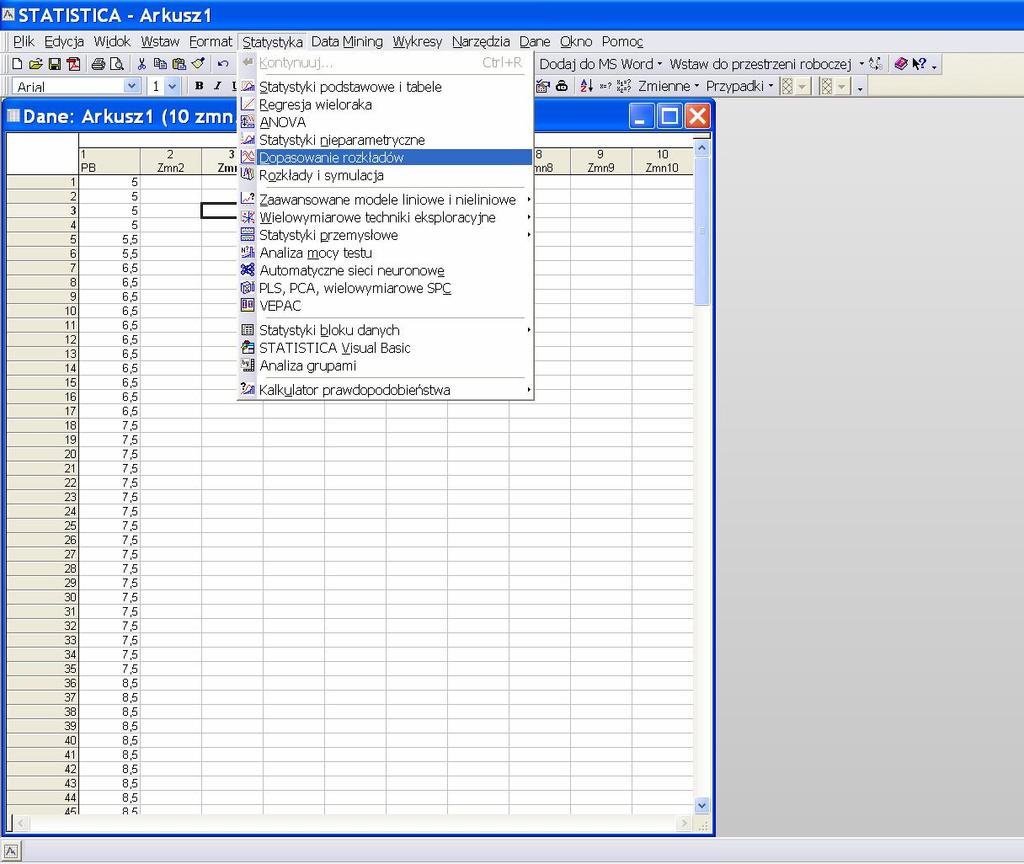The width and height of the screenshot is (1024, 864).
Task: Click the x=? recalculate formula icon
Action: coord(605,86)
